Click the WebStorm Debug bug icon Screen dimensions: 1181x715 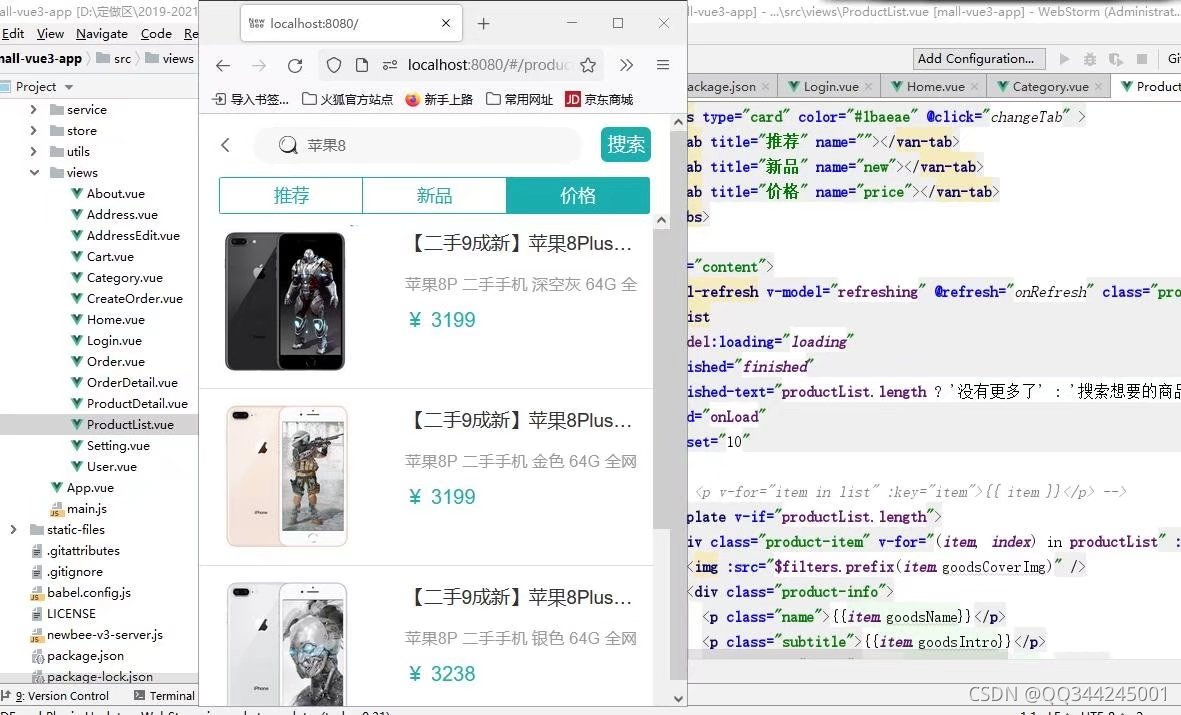1090,59
